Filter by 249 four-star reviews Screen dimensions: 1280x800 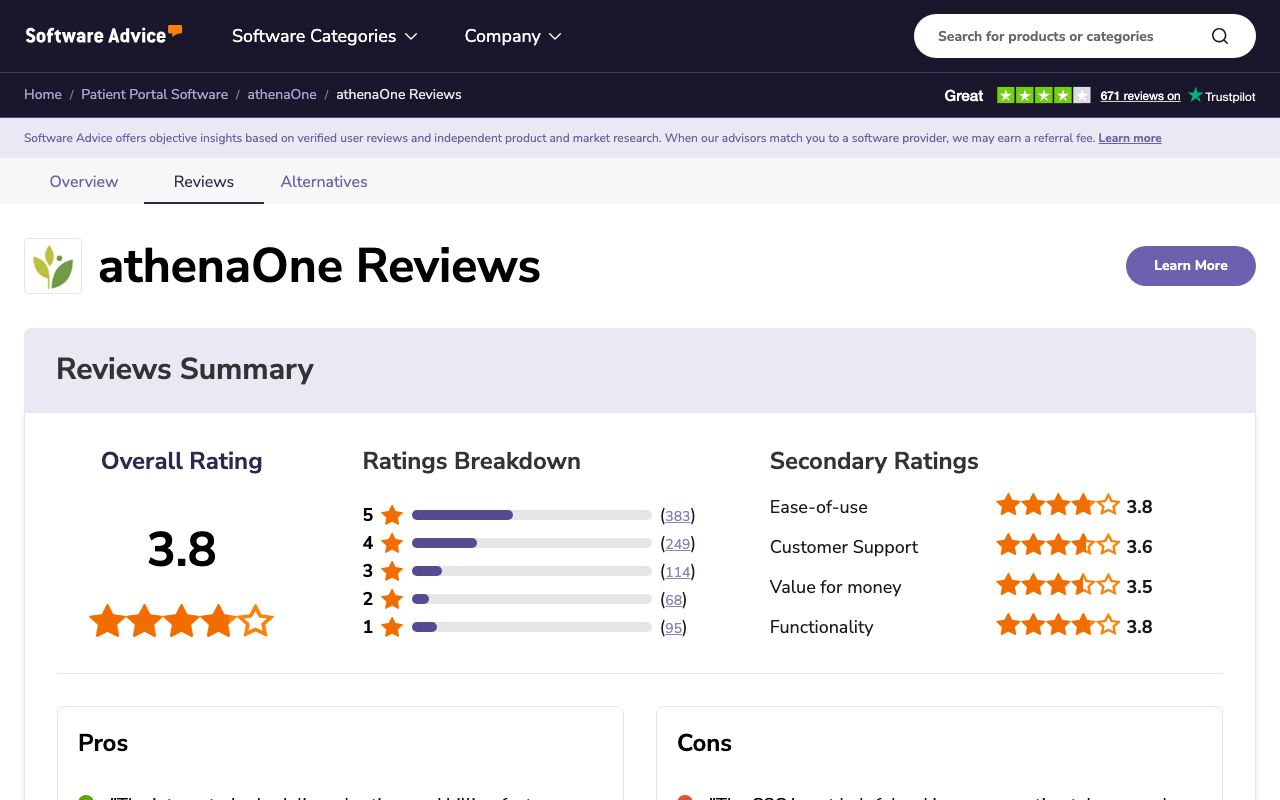pos(678,544)
